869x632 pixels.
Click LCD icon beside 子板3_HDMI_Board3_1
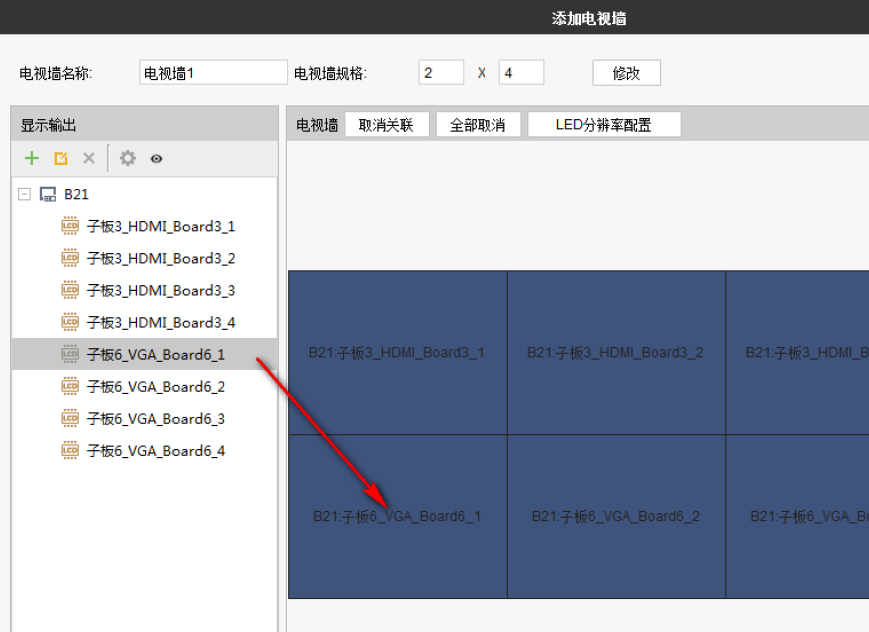70,226
